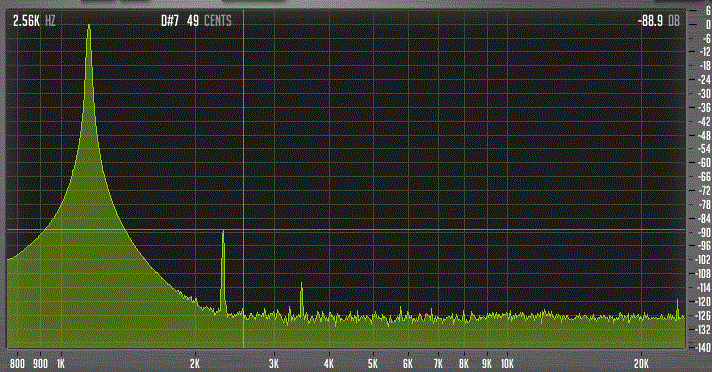Viewport: 712px width, 372px height.
Task: Click the 5K frequency axis label
Action: pyautogui.click(x=373, y=364)
